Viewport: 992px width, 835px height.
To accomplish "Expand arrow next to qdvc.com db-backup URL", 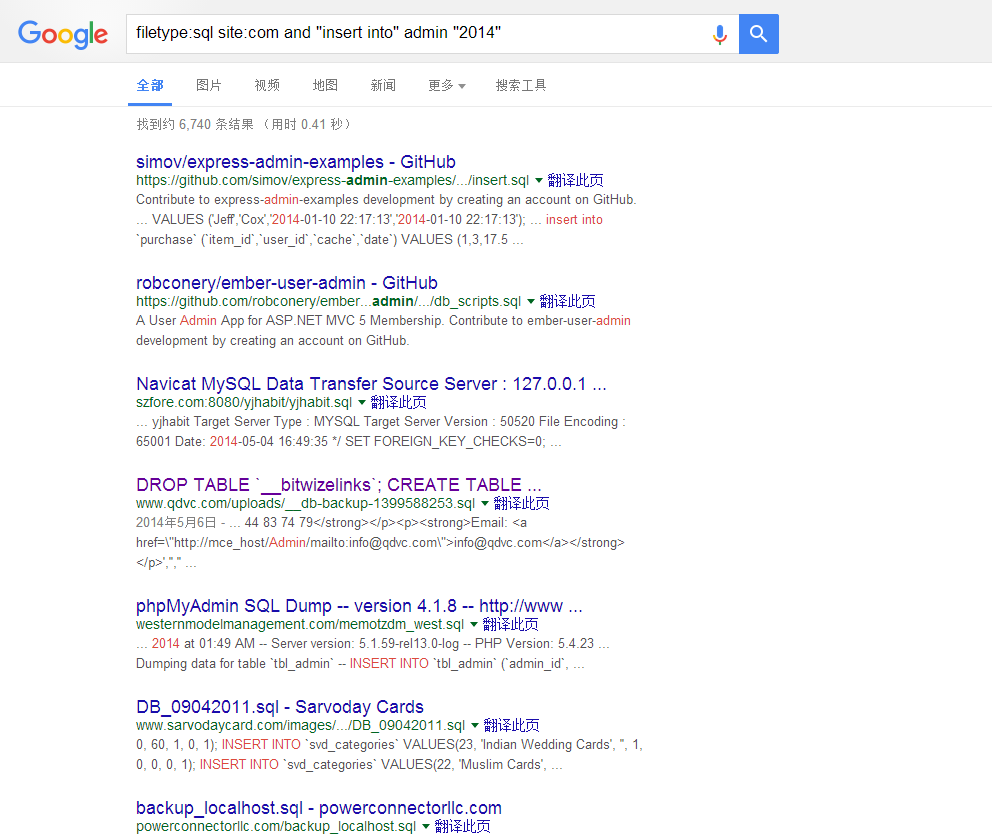I will coord(485,504).
